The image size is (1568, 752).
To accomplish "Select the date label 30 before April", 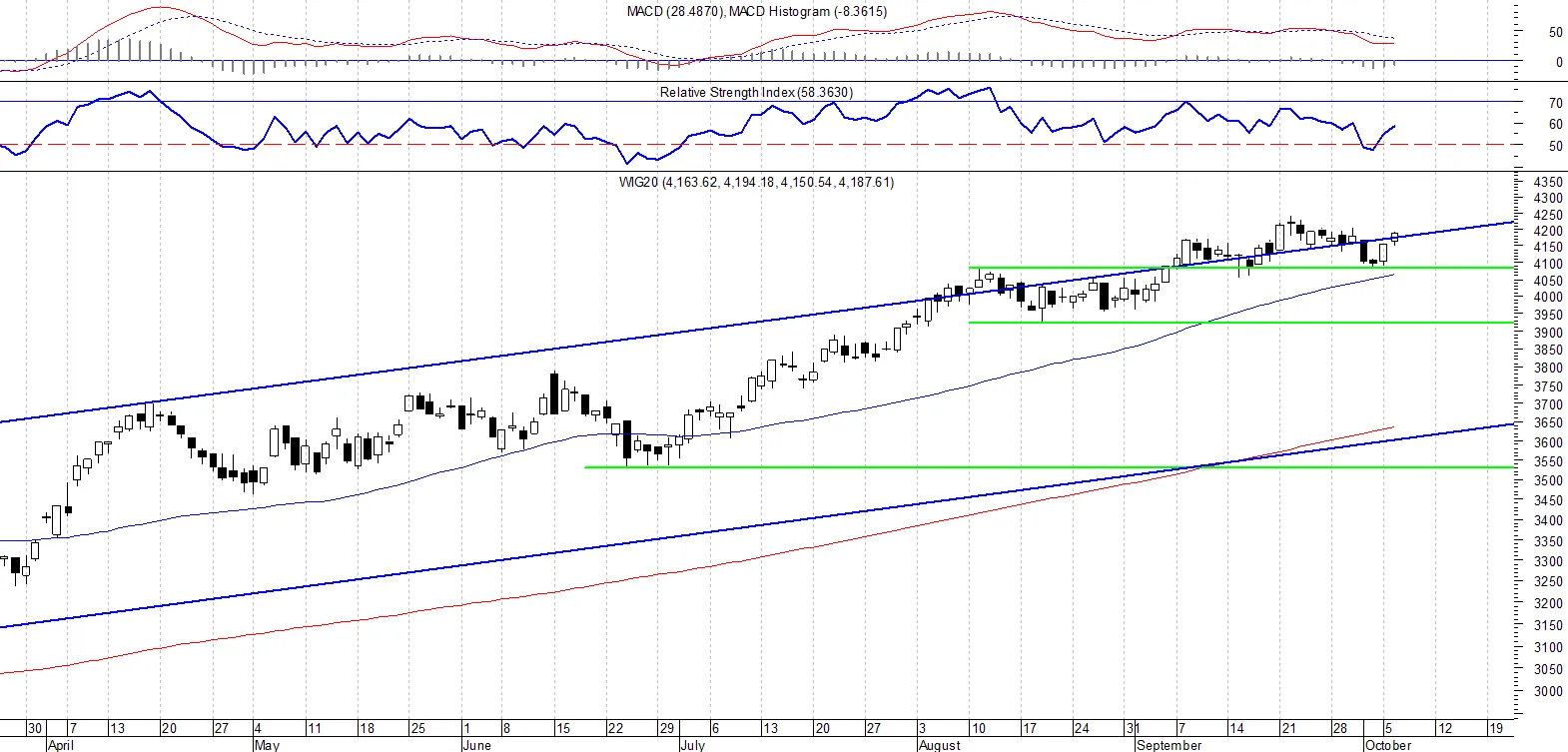I will [35, 729].
